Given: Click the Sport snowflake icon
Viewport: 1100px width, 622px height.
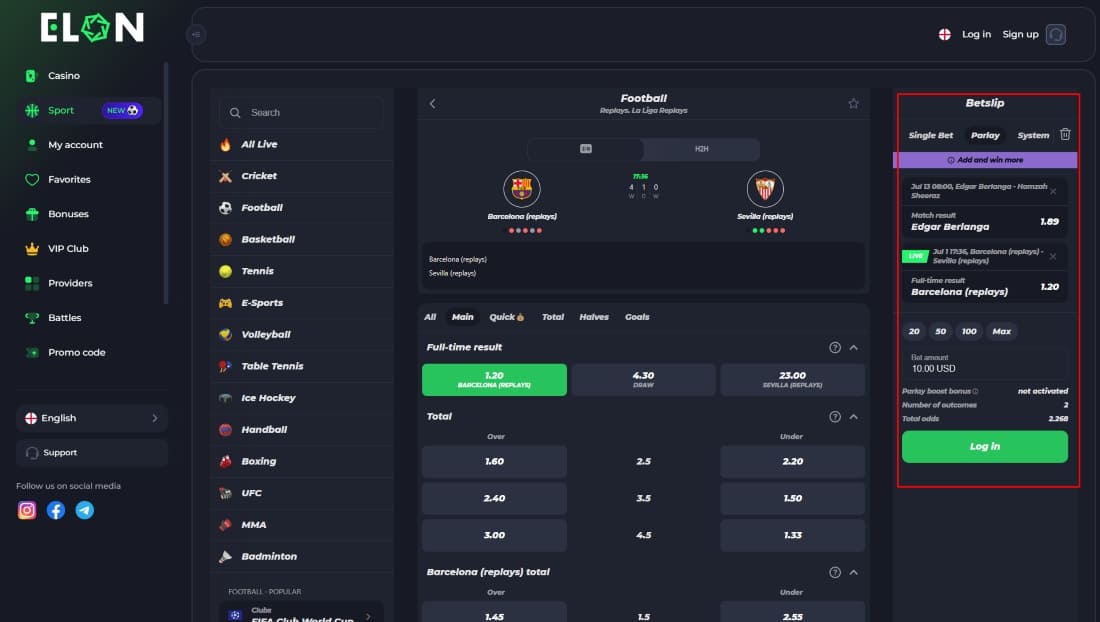Looking at the screenshot, I should (32, 110).
